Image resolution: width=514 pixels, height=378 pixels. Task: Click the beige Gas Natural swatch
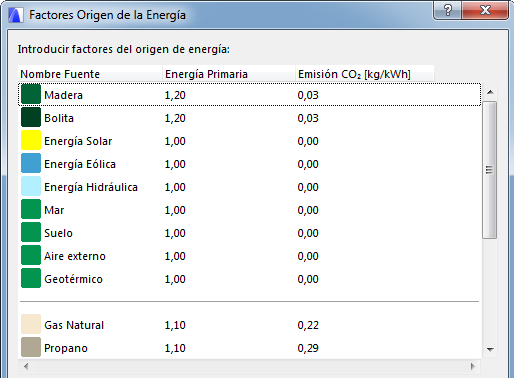pyautogui.click(x=31, y=324)
